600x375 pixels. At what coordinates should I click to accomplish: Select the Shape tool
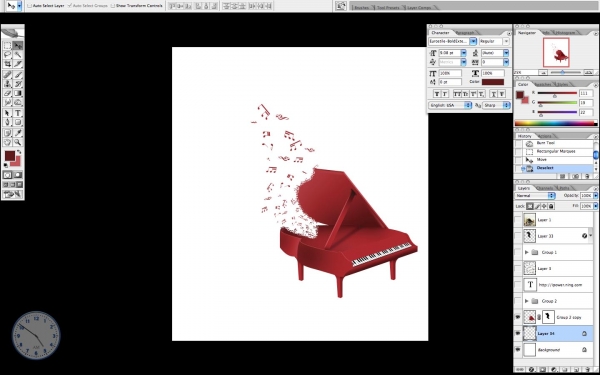click(x=18, y=122)
